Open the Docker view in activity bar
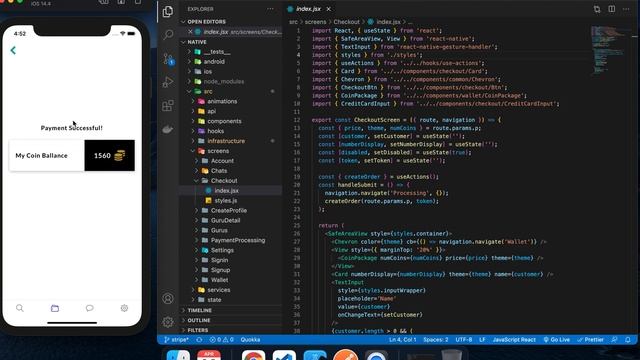Screen dimensions: 640x360 pyautogui.click(x=168, y=129)
